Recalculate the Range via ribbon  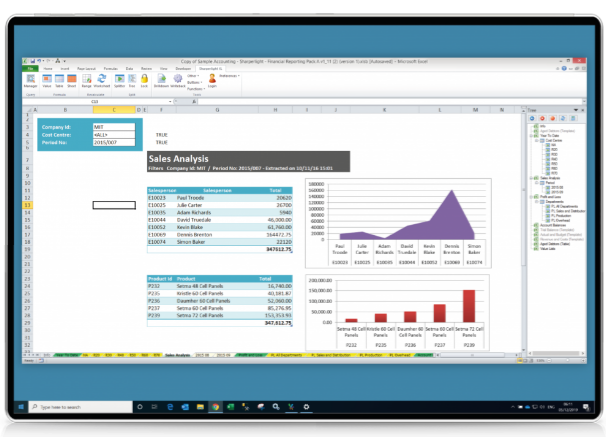[87, 81]
